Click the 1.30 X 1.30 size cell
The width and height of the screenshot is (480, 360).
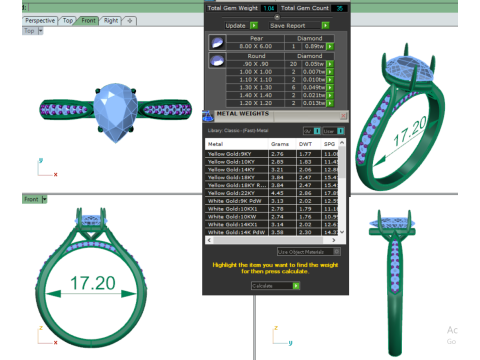[256, 87]
